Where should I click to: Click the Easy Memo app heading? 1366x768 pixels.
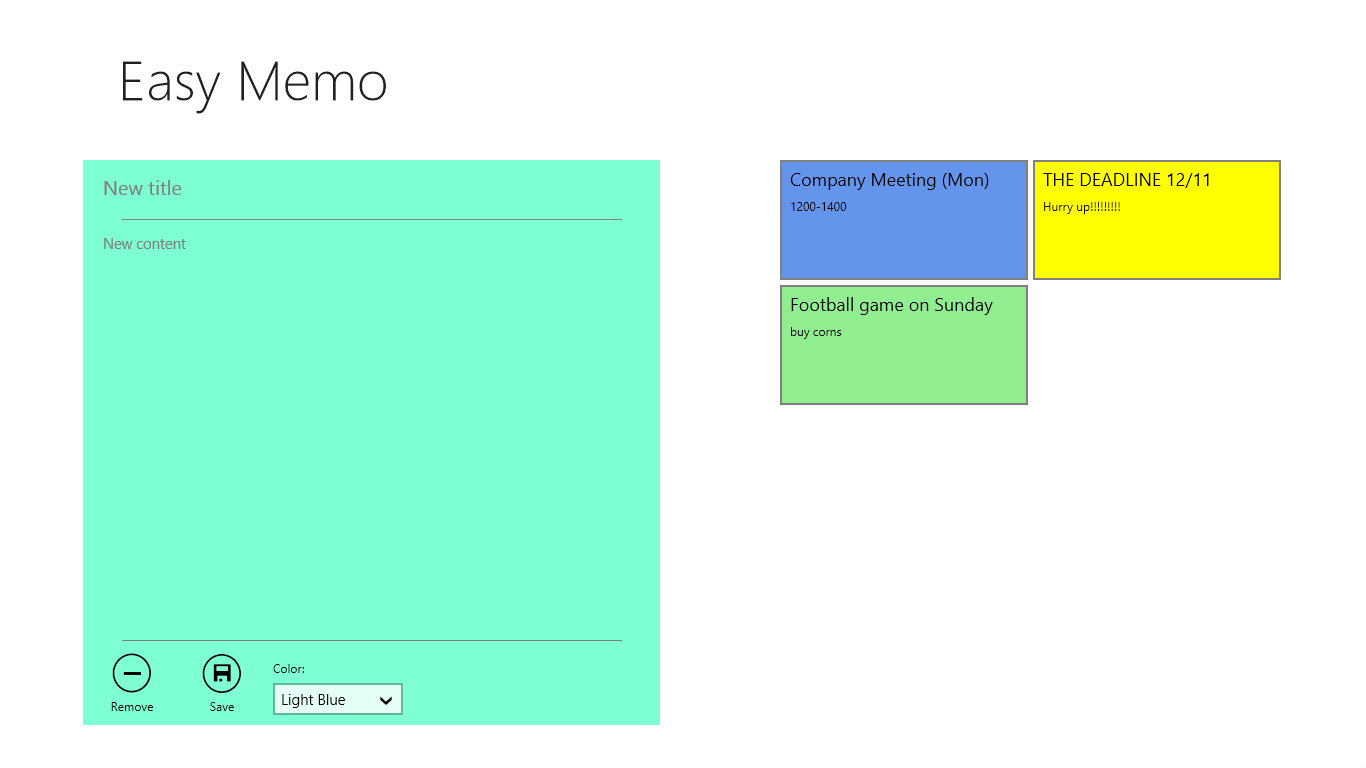tap(253, 82)
